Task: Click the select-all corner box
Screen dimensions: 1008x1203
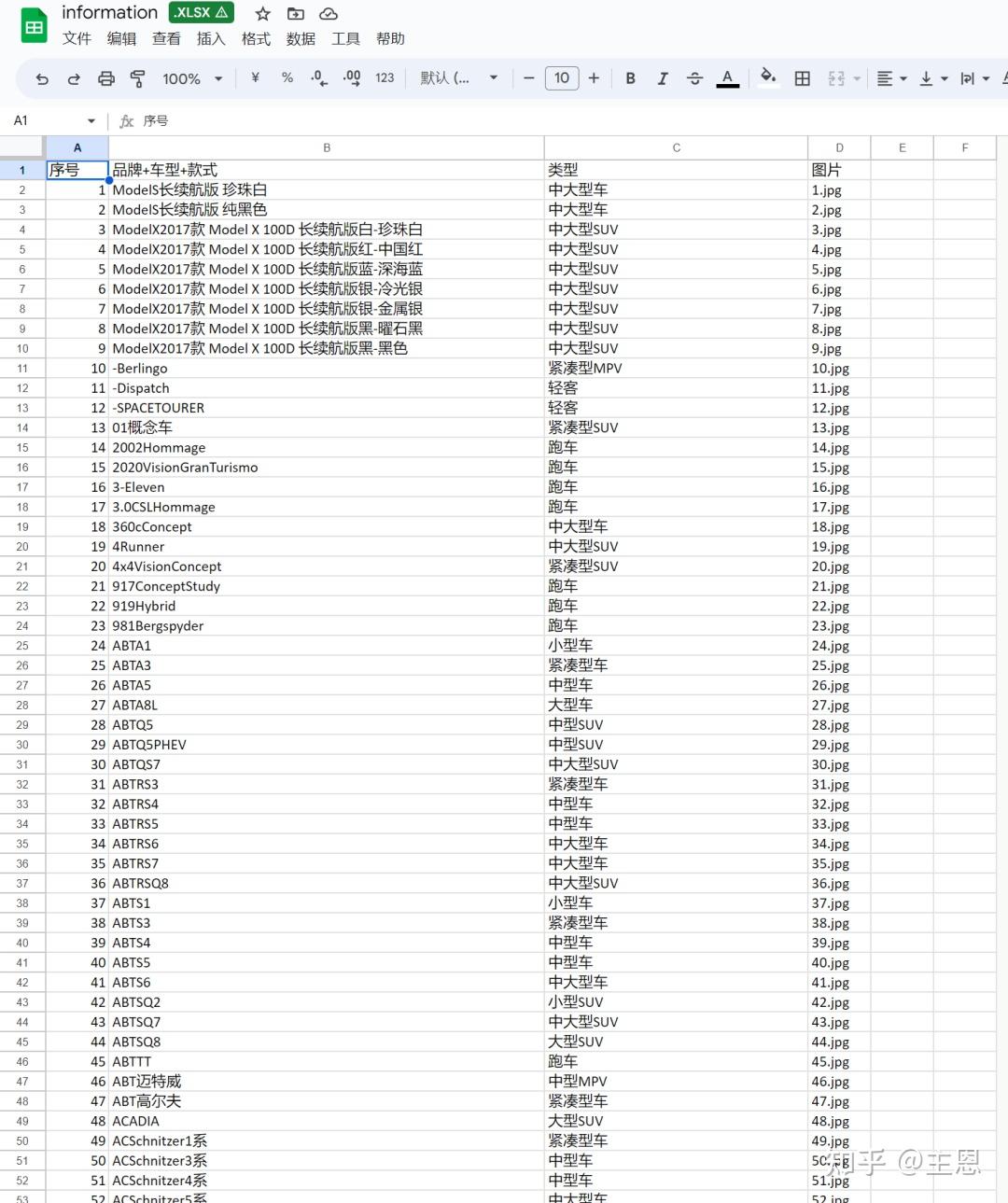Action: 22,147
